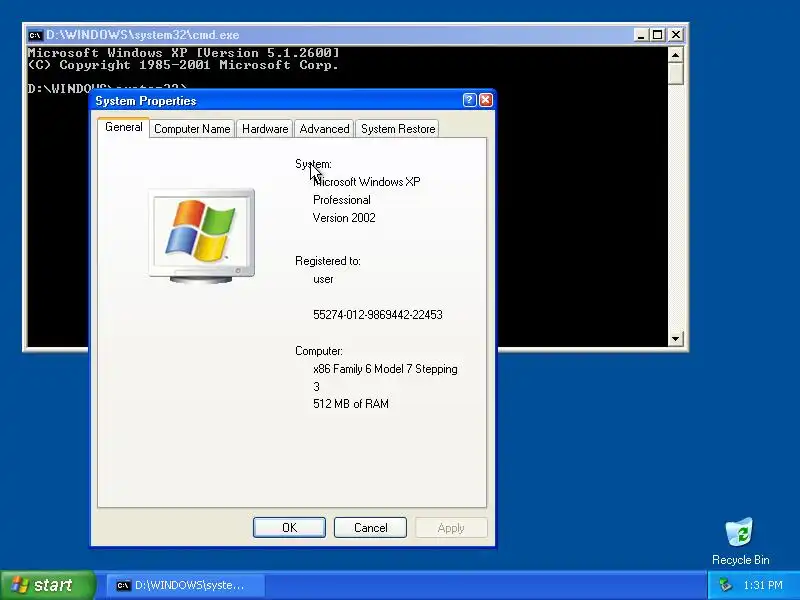Screen dimensions: 800x600
Task: Click the cmd window scrollbar thumb
Action: pos(675,73)
